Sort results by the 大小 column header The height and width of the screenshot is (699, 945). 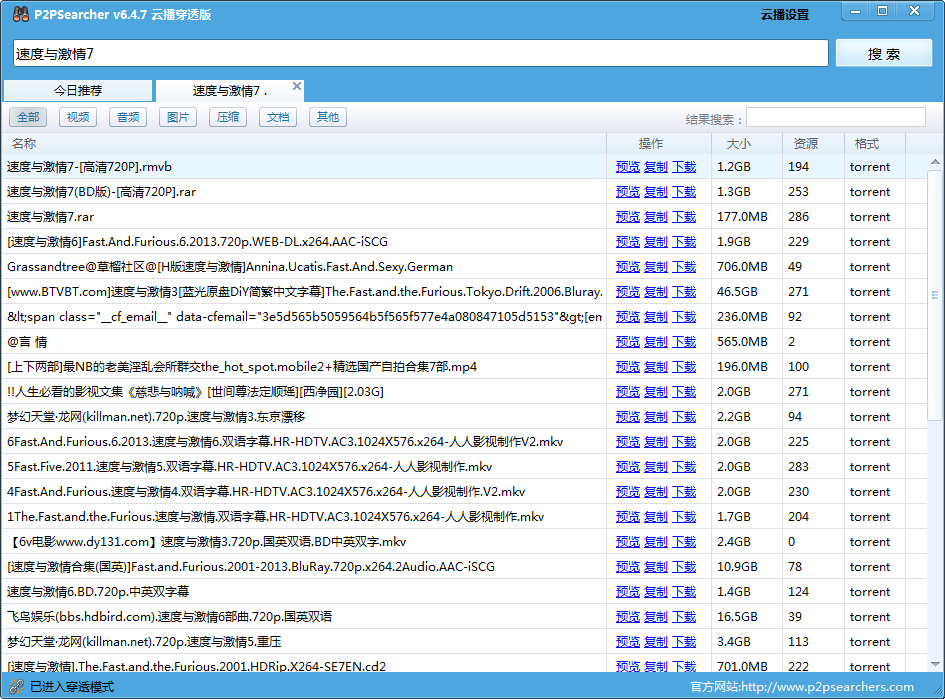click(x=738, y=144)
